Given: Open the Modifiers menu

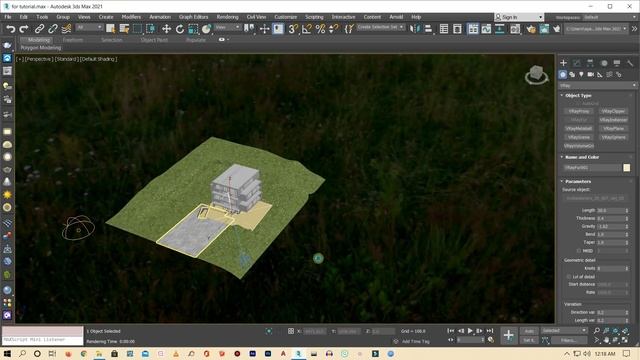Looking at the screenshot, I should click(131, 17).
